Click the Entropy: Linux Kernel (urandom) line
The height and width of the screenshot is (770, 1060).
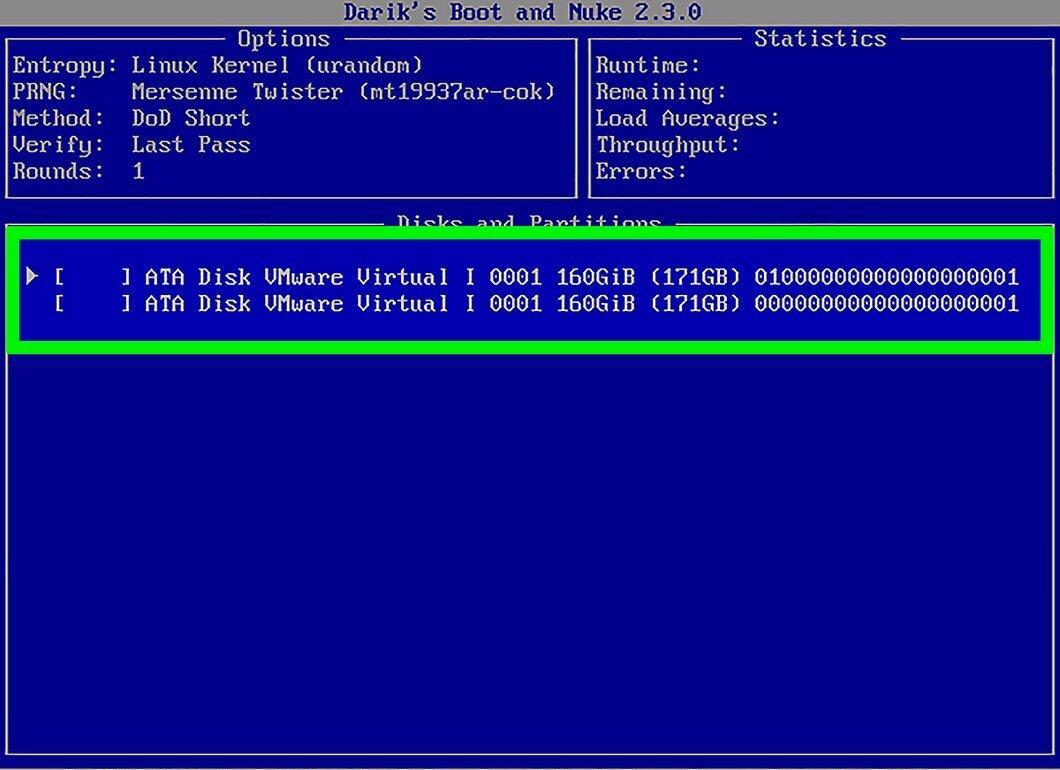(218, 66)
